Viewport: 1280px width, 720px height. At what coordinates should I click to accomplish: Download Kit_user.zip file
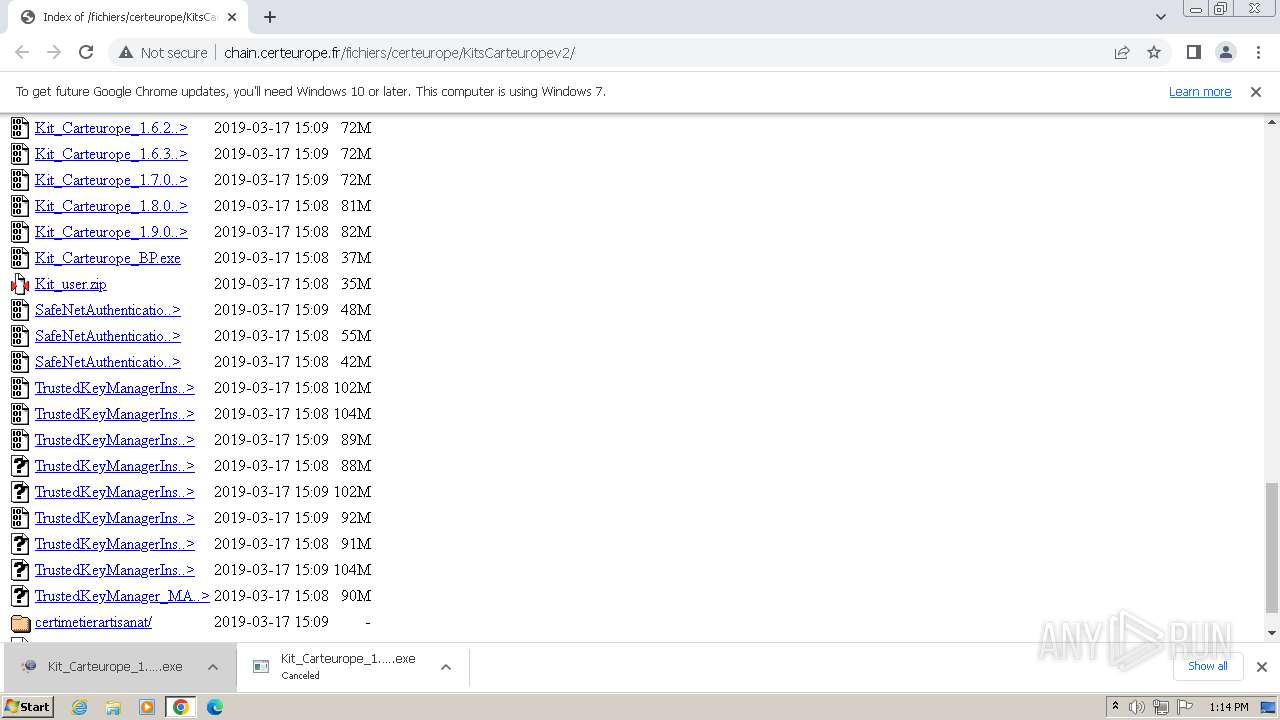71,284
